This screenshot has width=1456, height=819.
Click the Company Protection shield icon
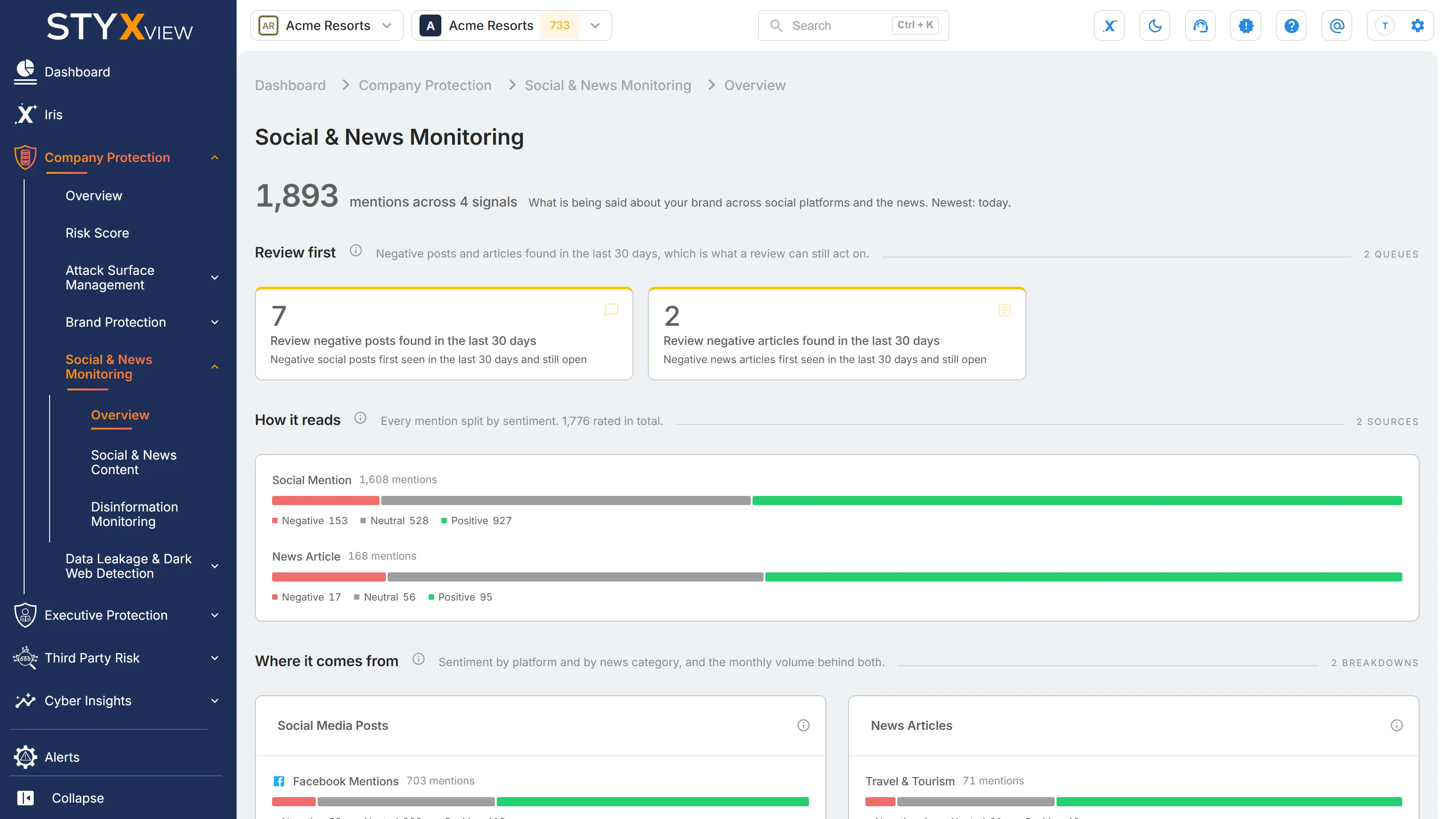tap(25, 157)
